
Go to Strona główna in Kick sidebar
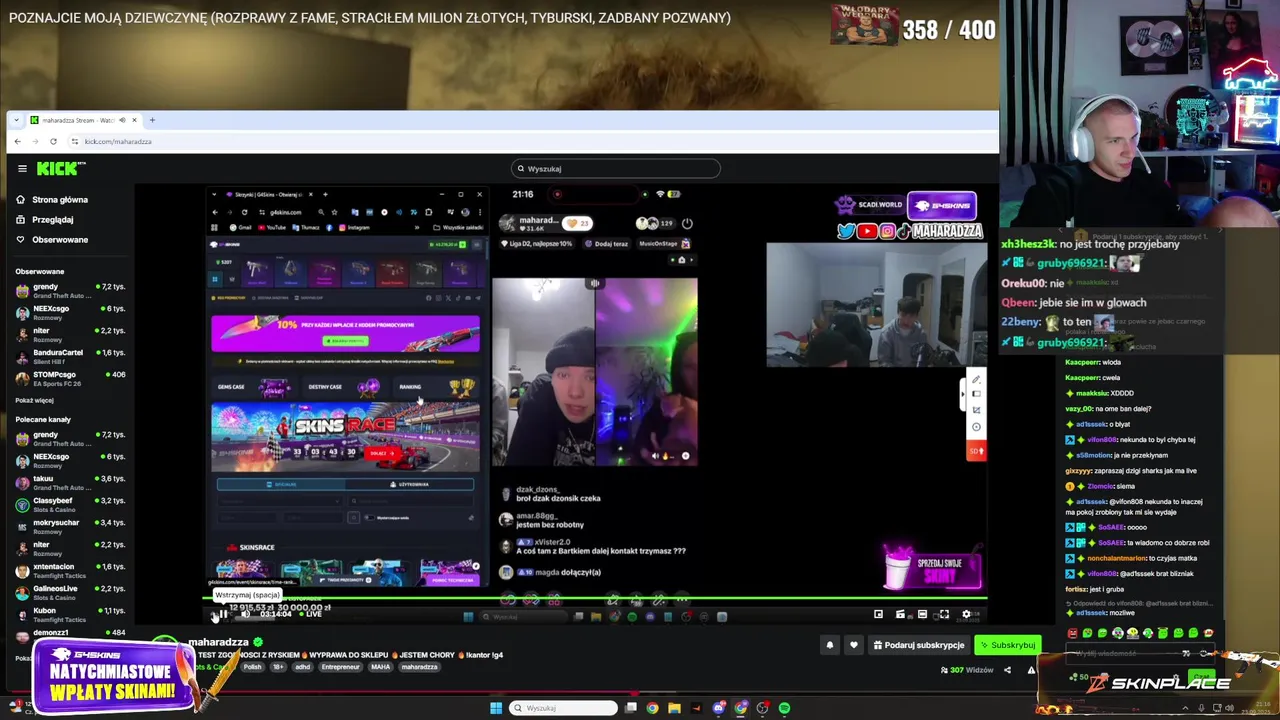[52, 200]
